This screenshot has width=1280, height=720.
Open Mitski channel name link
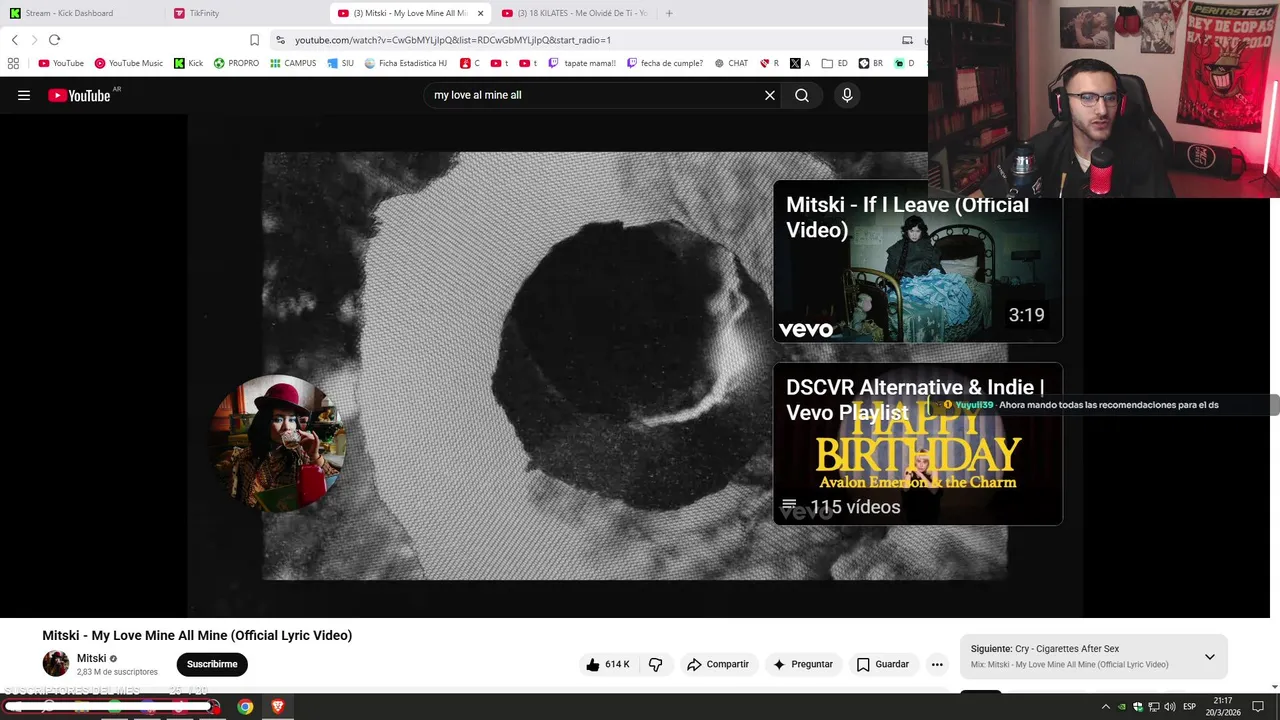[x=91, y=658]
